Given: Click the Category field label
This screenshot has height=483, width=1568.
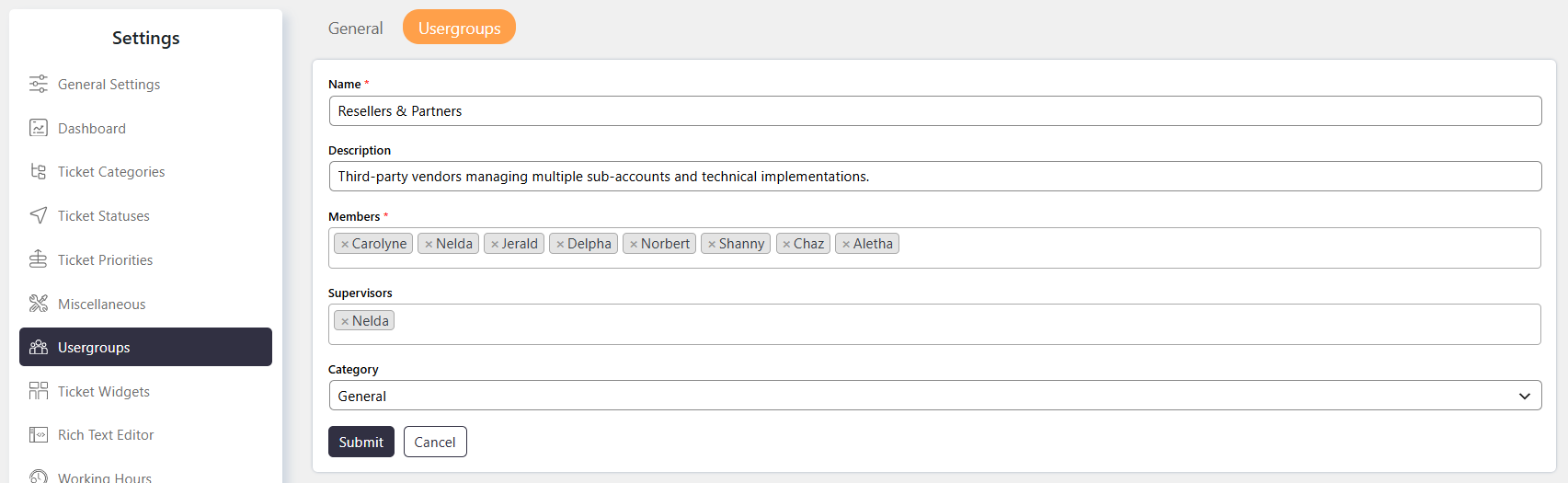Looking at the screenshot, I should pyautogui.click(x=353, y=369).
